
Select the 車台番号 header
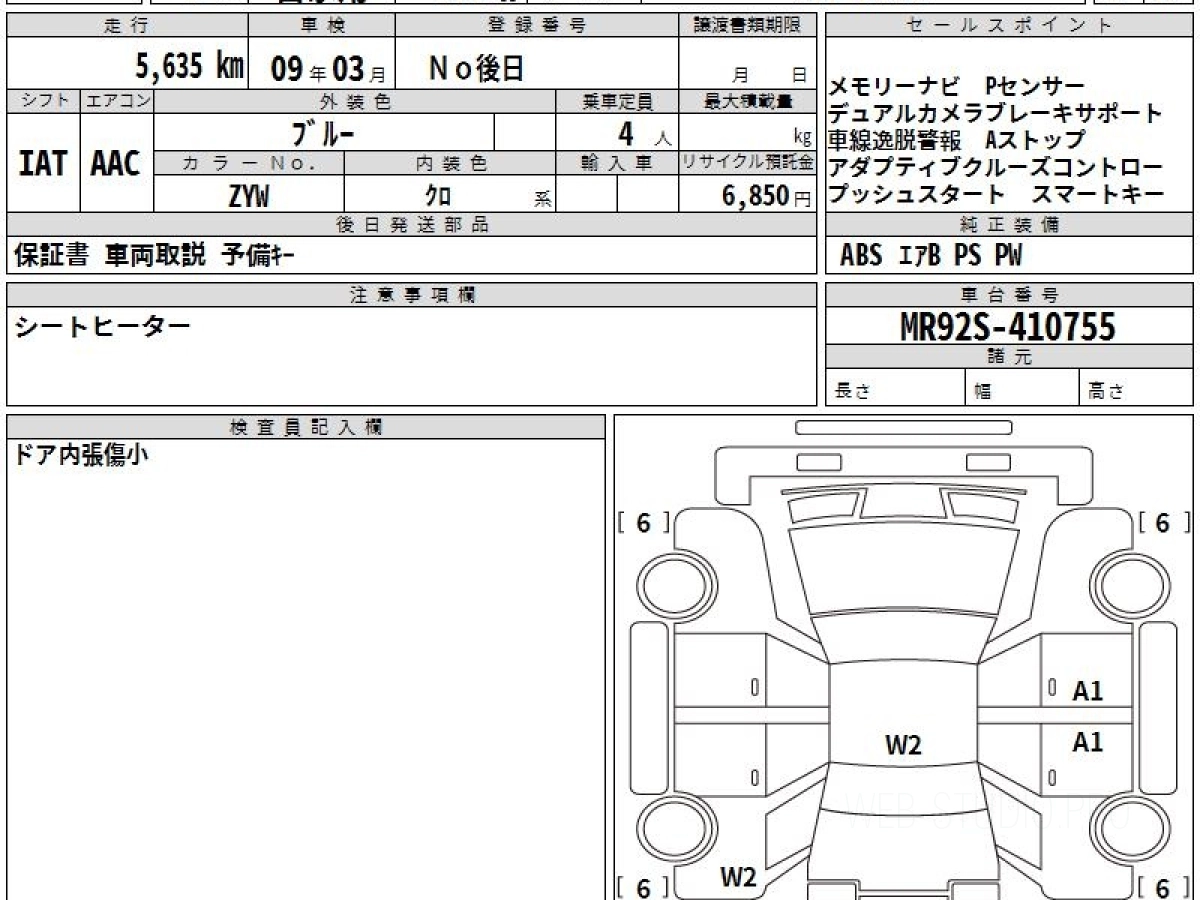1009,295
